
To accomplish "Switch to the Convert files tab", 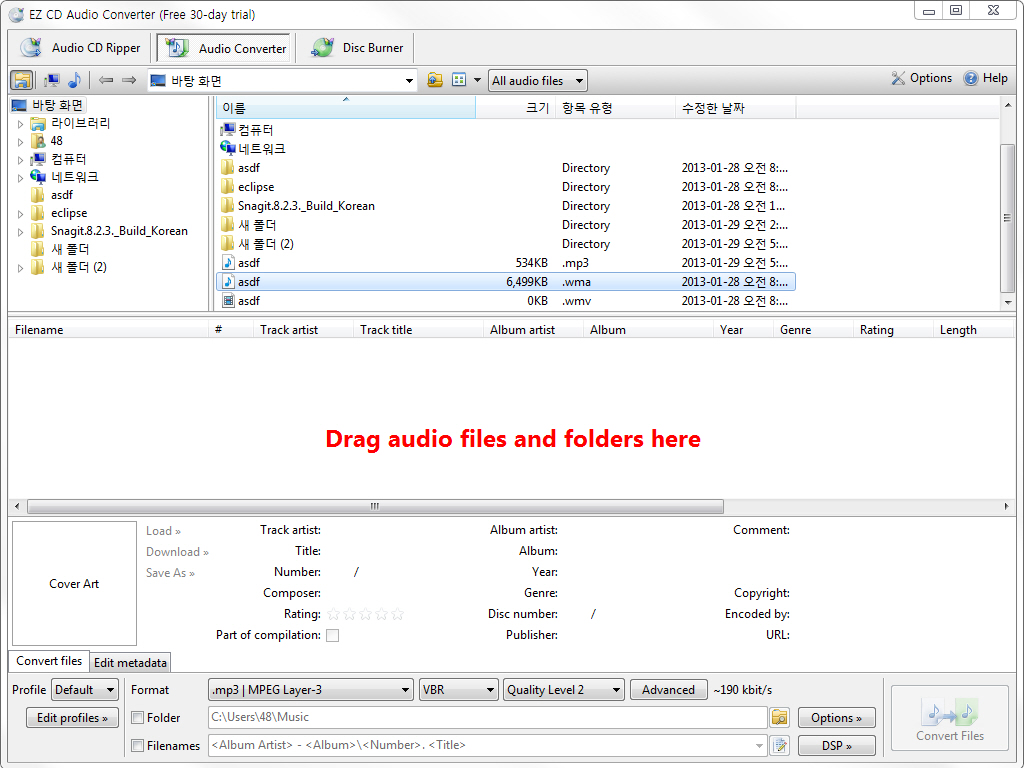I will click(49, 661).
